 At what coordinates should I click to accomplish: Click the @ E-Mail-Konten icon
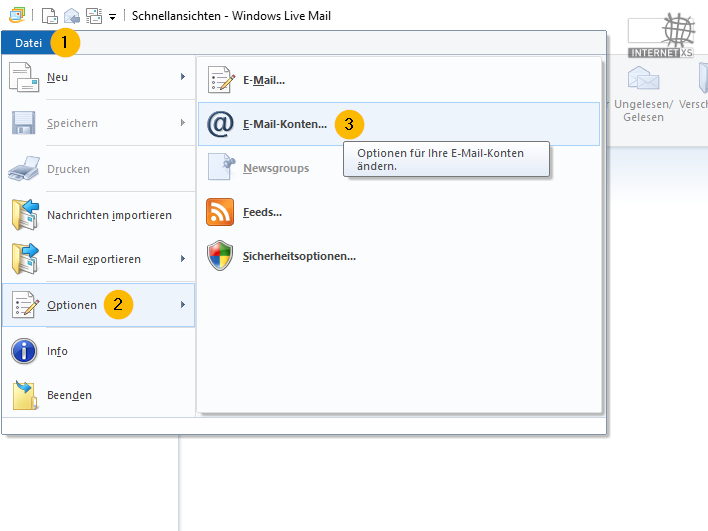(x=220, y=124)
